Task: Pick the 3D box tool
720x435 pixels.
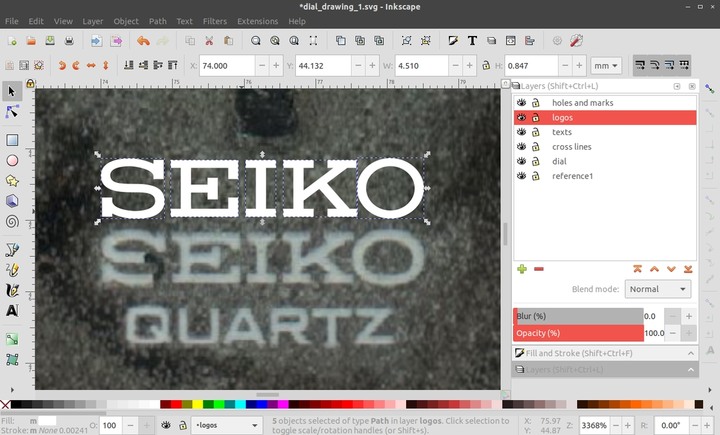Action: [12, 201]
